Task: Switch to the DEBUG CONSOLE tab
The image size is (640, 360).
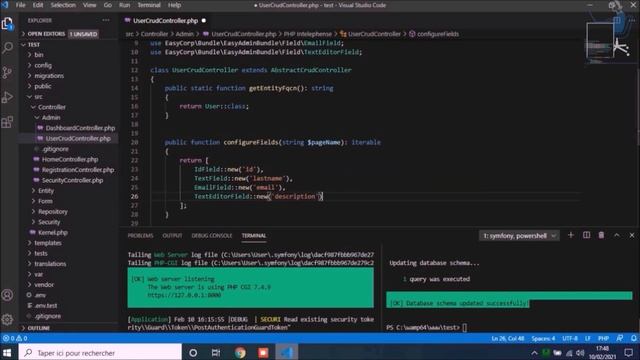Action: pyautogui.click(x=212, y=236)
